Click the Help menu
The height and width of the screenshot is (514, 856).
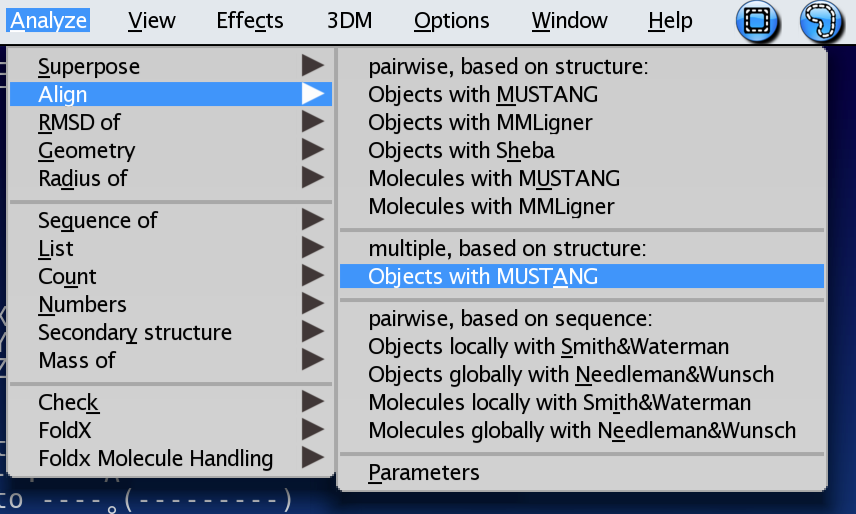pyautogui.click(x=669, y=20)
